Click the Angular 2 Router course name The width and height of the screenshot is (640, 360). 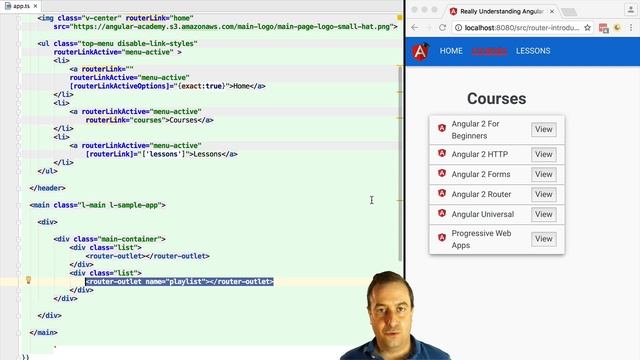[x=481, y=194]
